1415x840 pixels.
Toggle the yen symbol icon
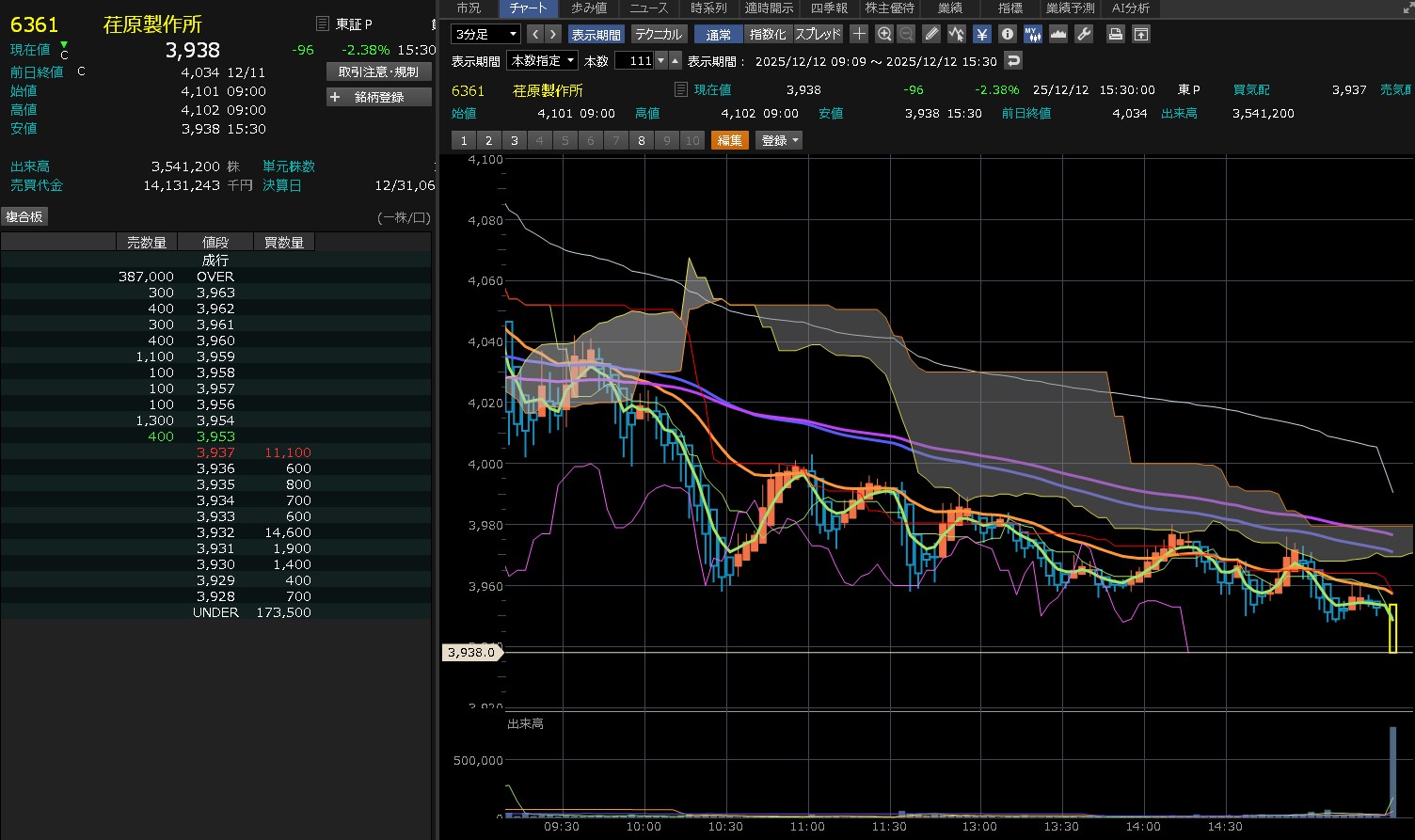click(x=982, y=34)
